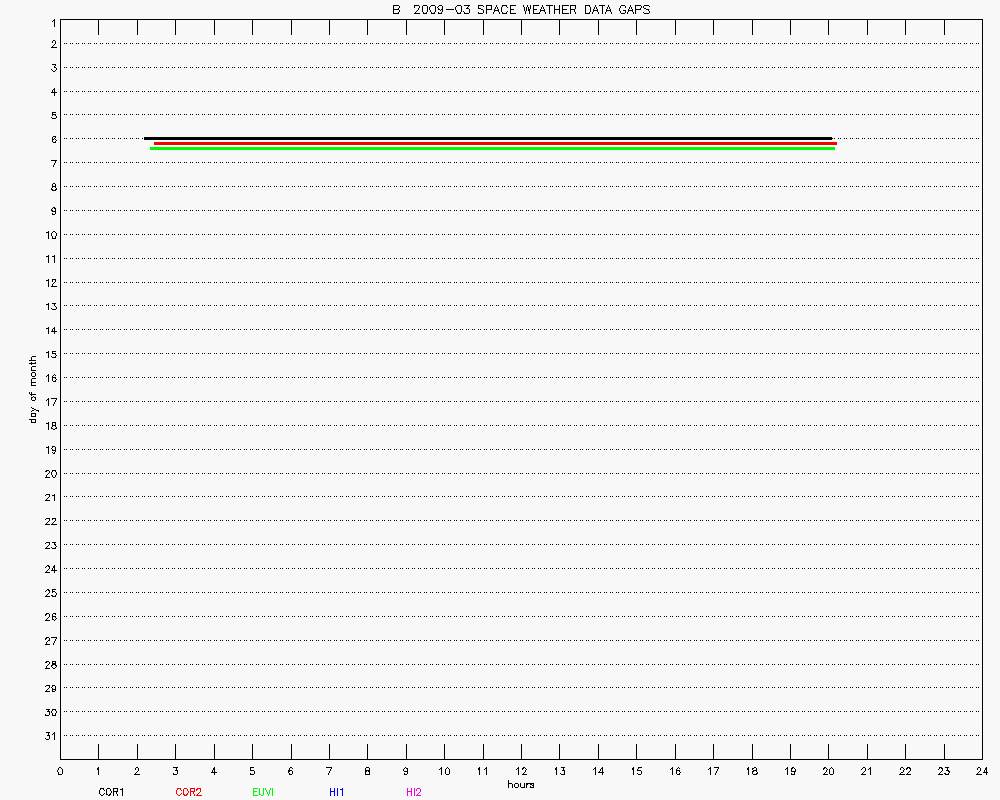Click day 31 label on the y-axis
1000x800 pixels.
point(48,736)
